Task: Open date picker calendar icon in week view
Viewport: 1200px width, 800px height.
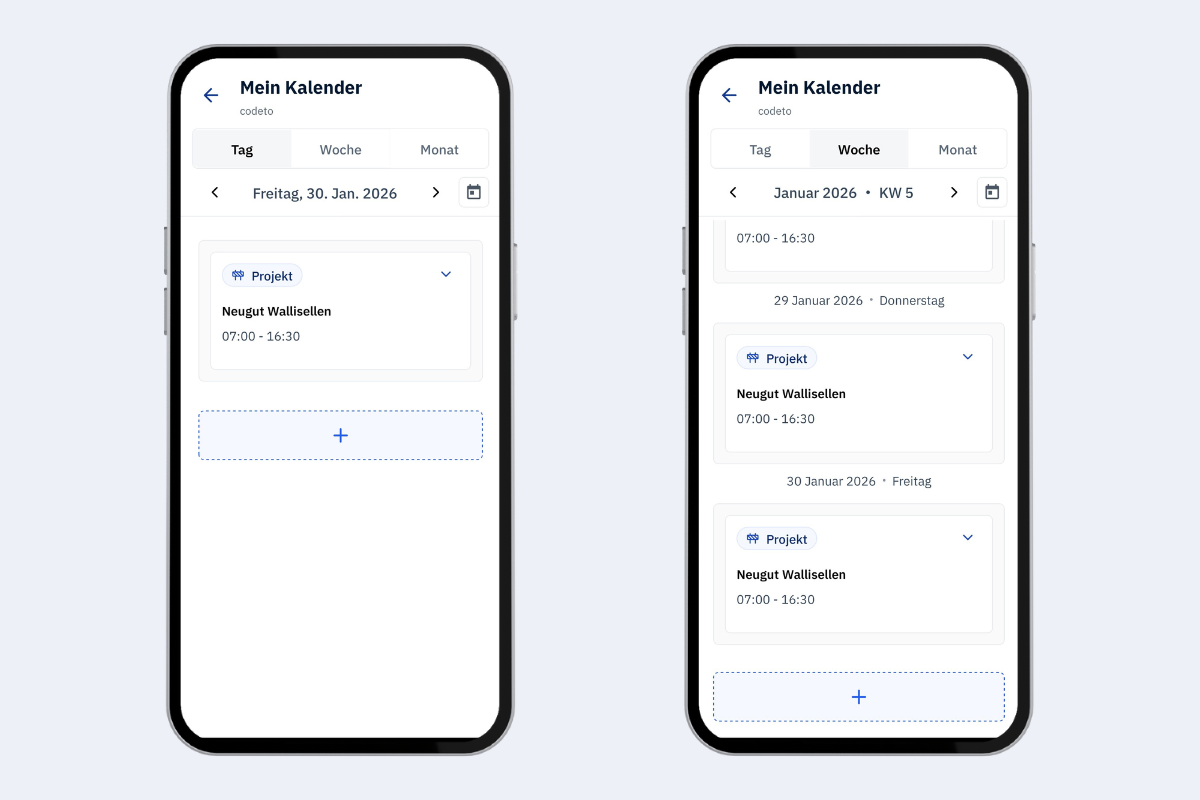Action: 992,192
